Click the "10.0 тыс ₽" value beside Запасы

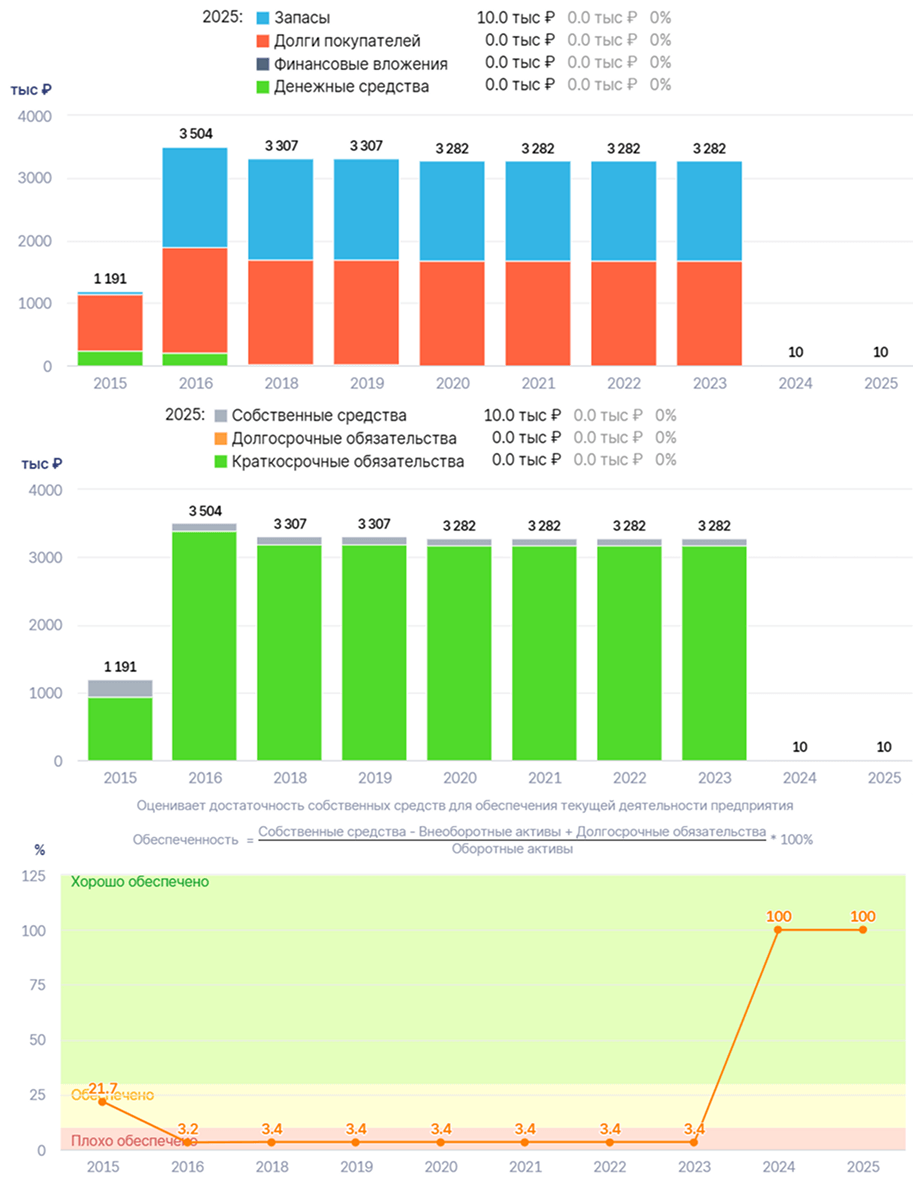pos(515,17)
